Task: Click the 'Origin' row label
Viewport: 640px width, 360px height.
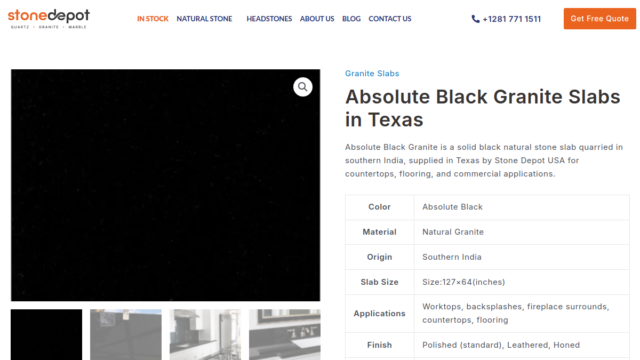Action: pyautogui.click(x=379, y=257)
